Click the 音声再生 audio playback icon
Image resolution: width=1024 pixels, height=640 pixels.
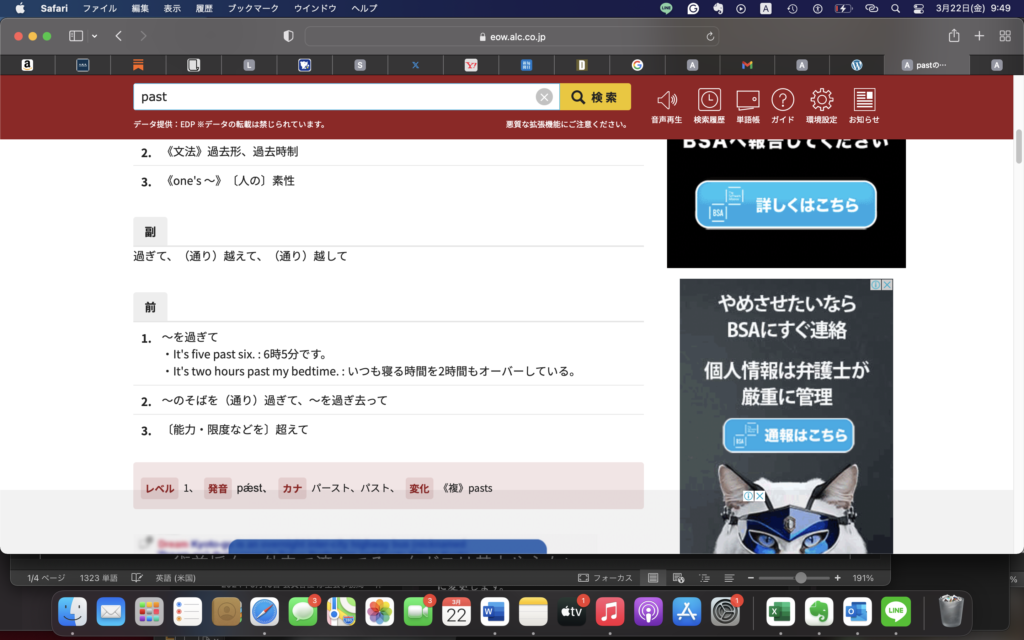point(667,101)
